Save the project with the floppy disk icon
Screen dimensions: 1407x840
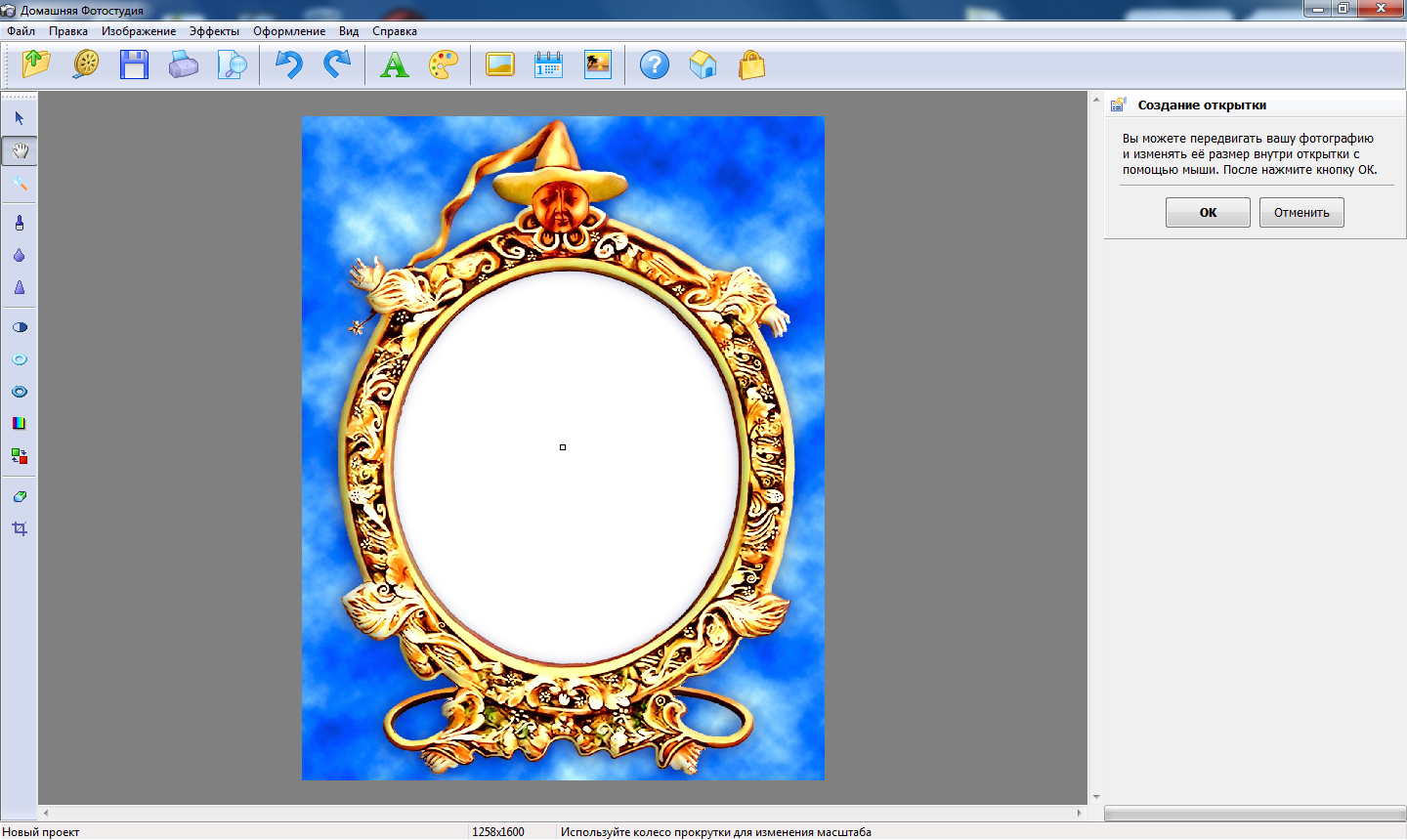(x=134, y=65)
